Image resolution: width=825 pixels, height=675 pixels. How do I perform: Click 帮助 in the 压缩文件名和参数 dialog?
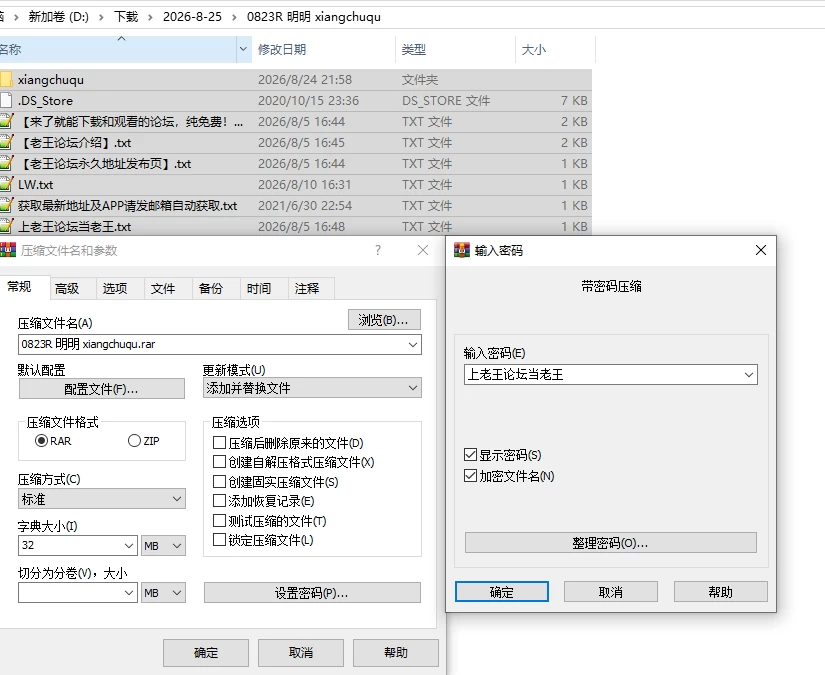[396, 653]
